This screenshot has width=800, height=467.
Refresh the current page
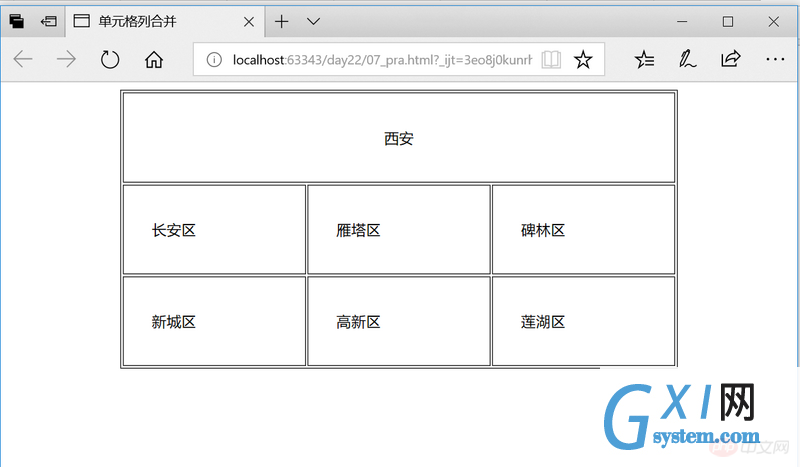click(x=110, y=60)
